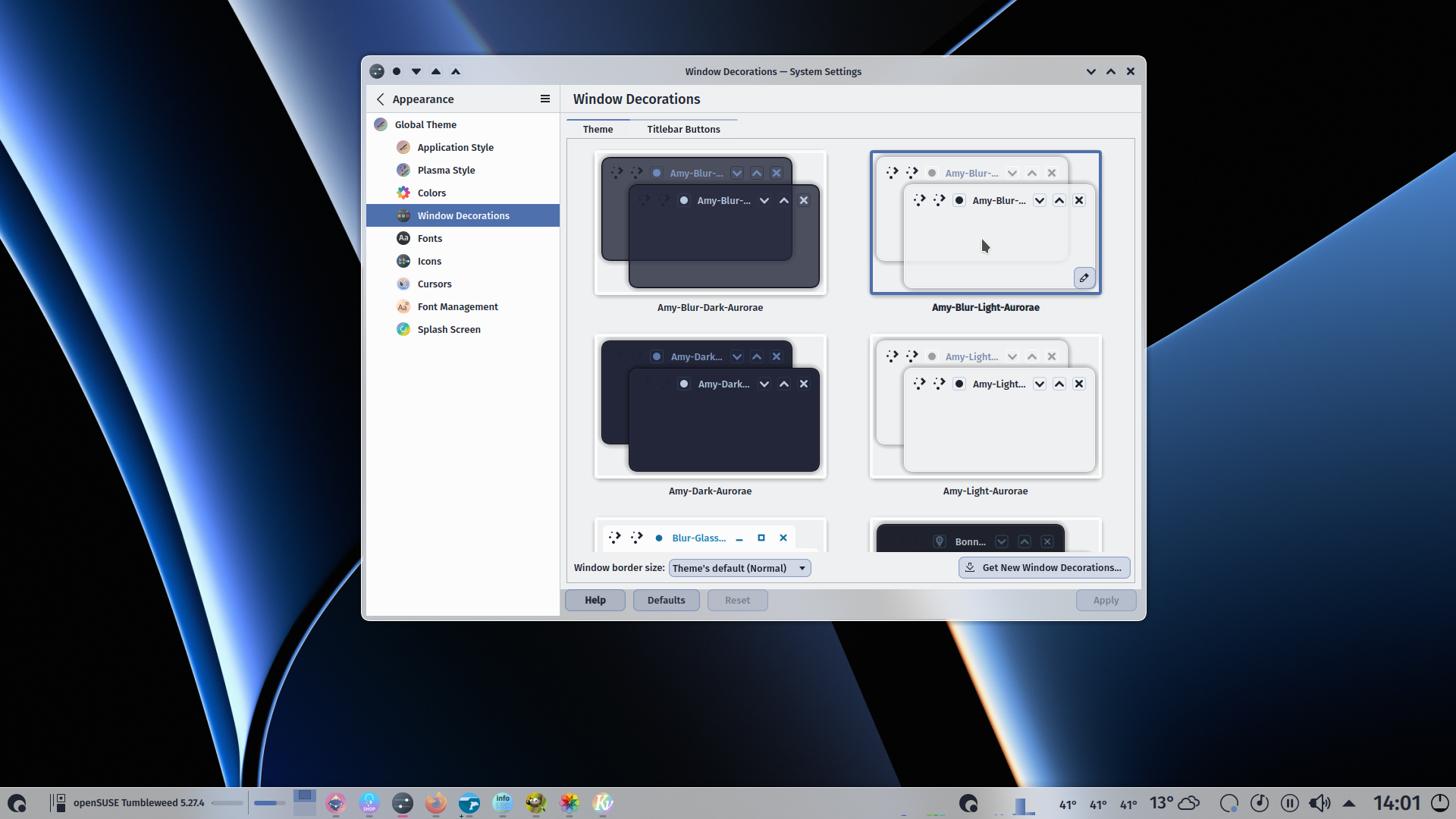Toggle keep-below down triangle in titlebar
The width and height of the screenshot is (1456, 819).
pyautogui.click(x=416, y=71)
